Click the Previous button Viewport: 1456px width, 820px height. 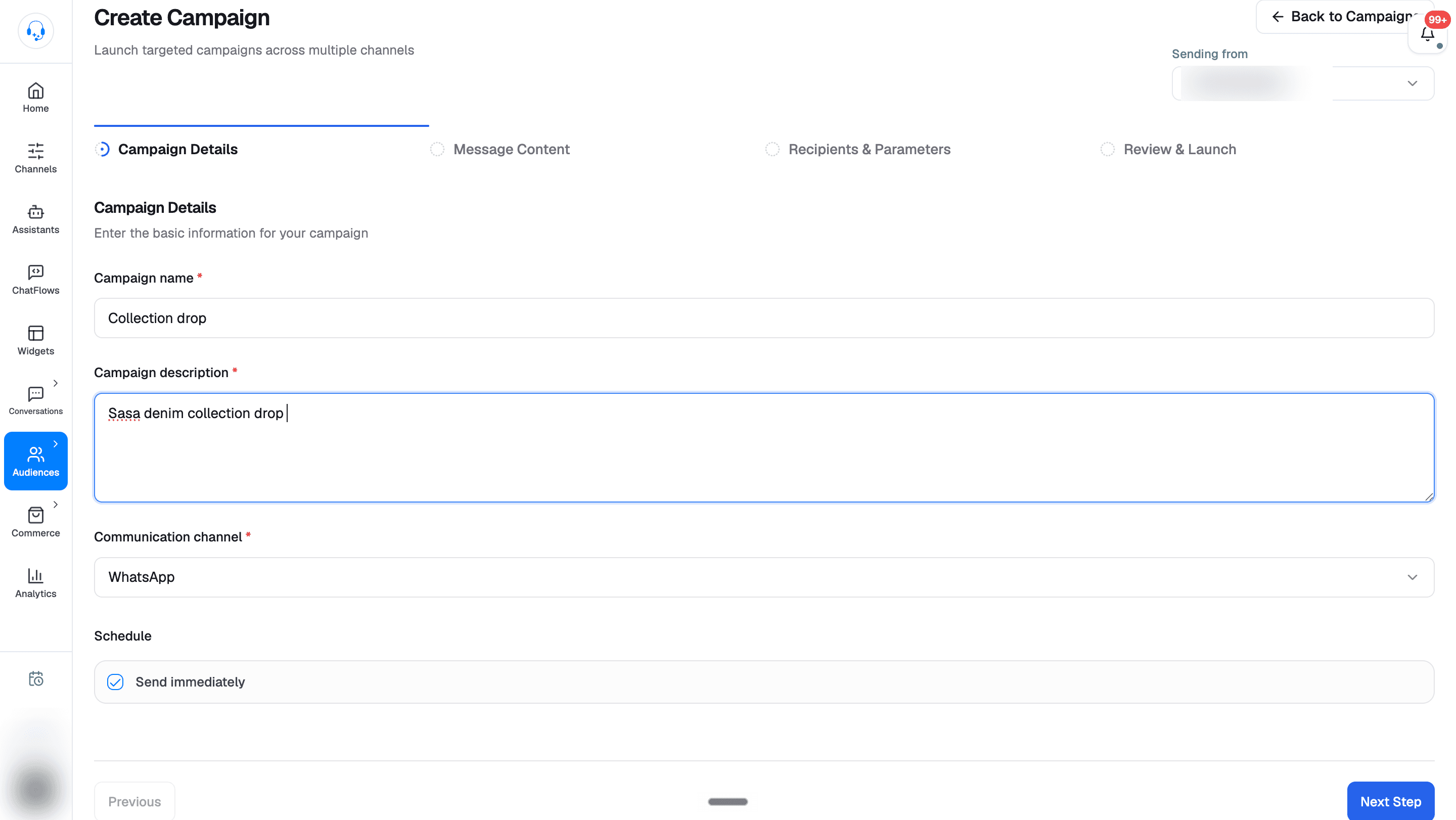134,801
